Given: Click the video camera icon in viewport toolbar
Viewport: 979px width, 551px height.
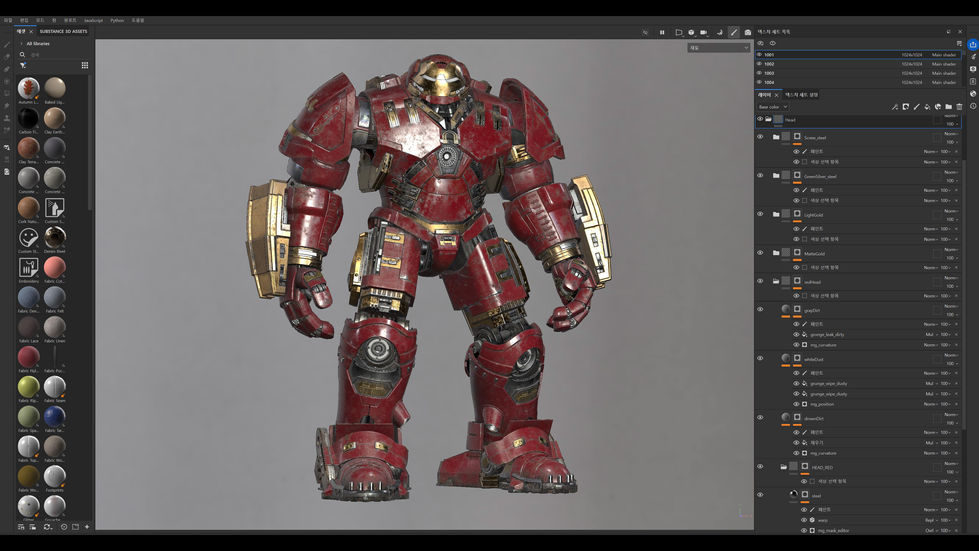Looking at the screenshot, I should (x=704, y=32).
